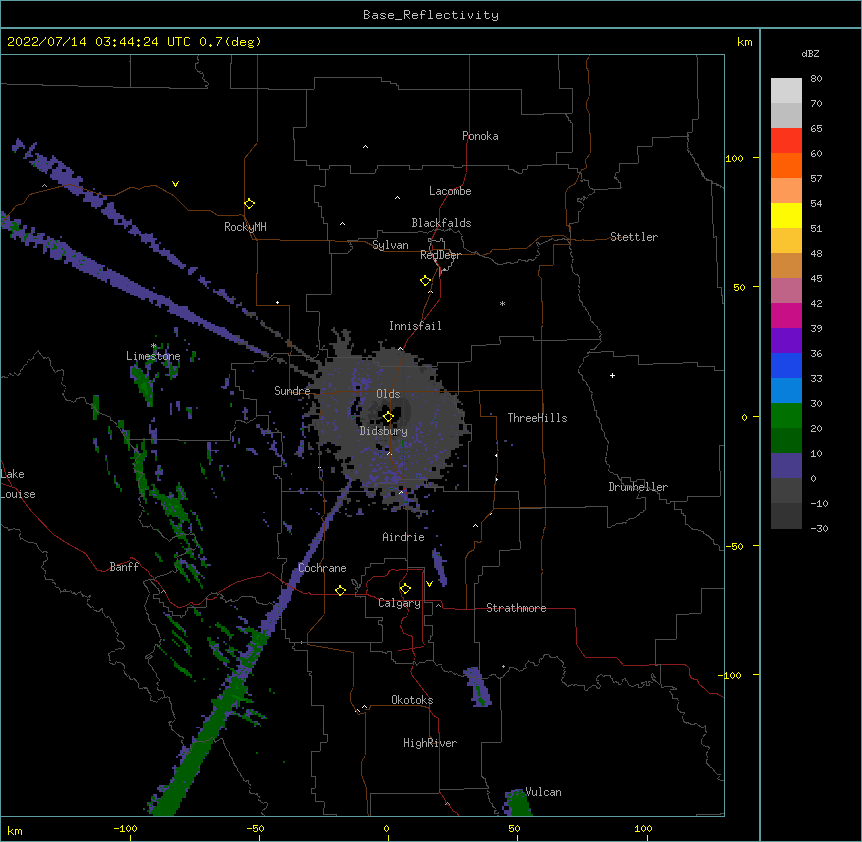Click the yellow diamond marker above Calgary label

[x=405, y=589]
